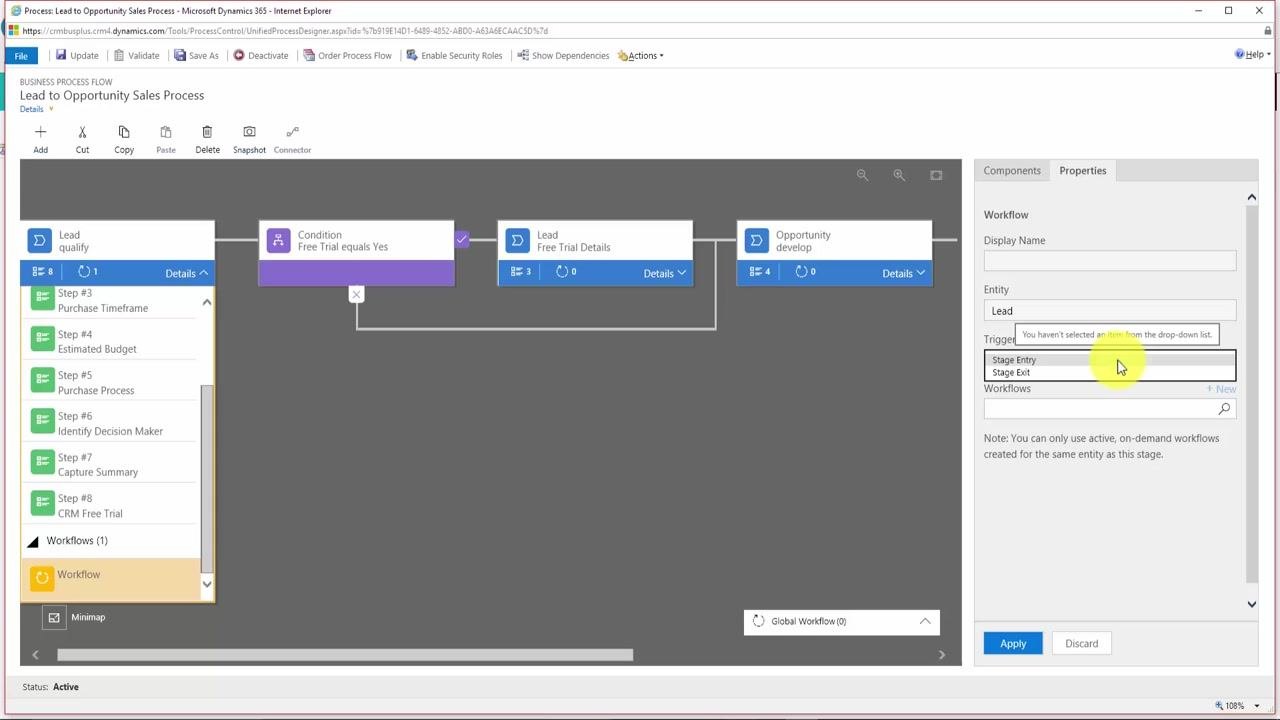The width and height of the screenshot is (1280, 720).
Task: Expand Details on Opportunity develop stage
Action: (x=903, y=273)
